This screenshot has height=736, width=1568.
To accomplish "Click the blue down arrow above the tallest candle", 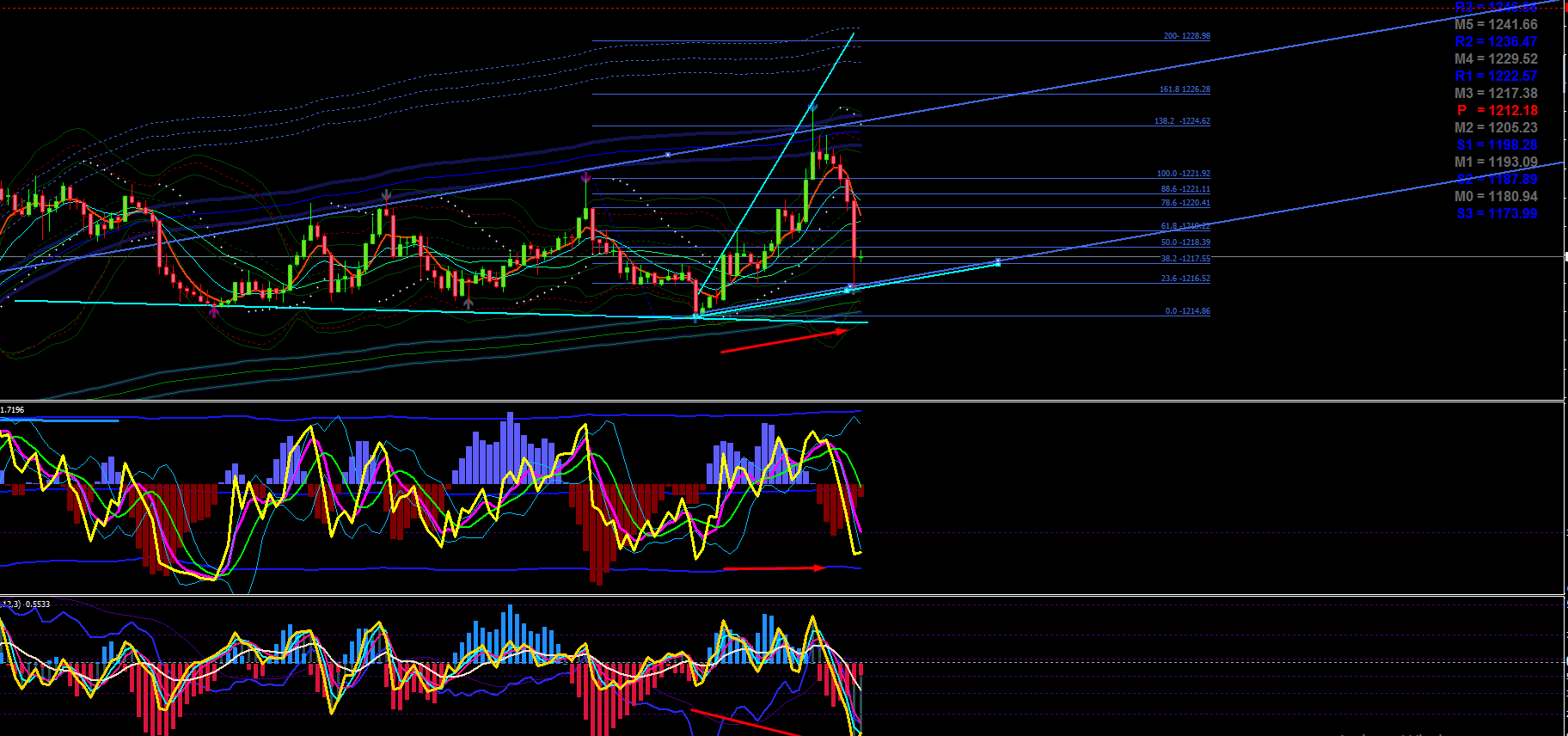I will [812, 108].
